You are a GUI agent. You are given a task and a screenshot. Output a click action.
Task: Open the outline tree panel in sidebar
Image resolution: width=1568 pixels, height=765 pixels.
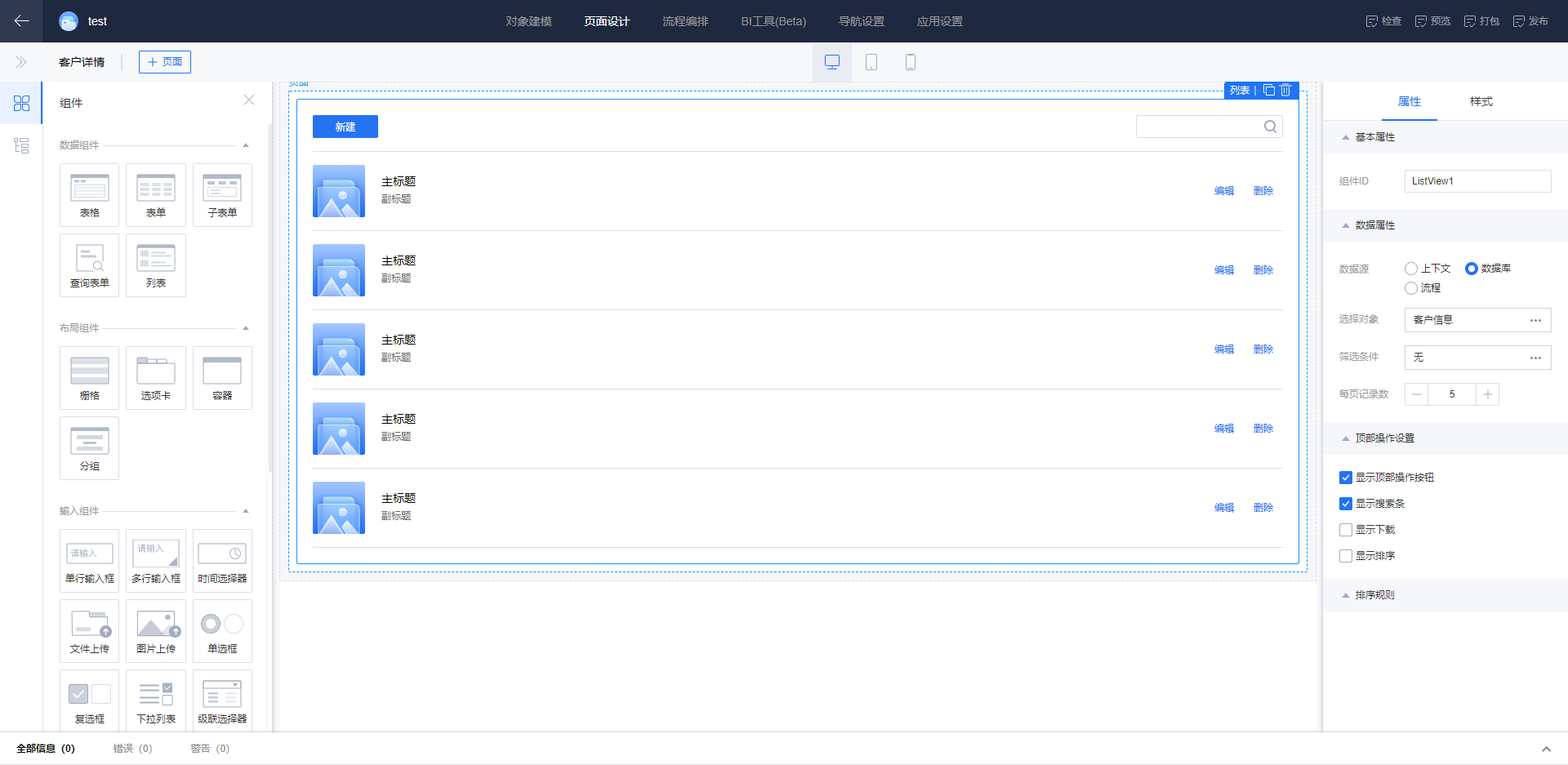point(21,145)
